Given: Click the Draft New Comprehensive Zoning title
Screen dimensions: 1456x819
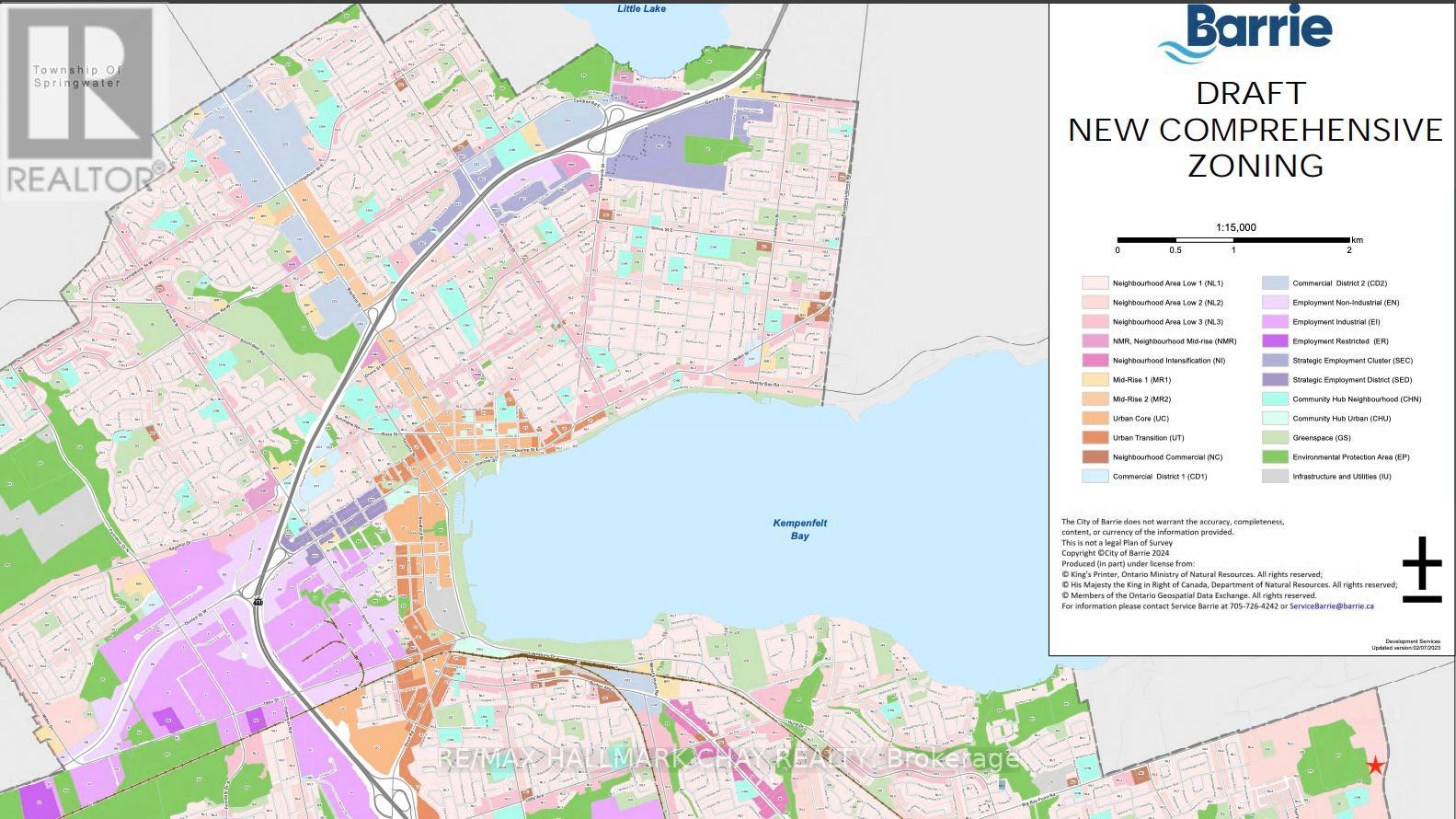Looking at the screenshot, I should pos(1255,129).
